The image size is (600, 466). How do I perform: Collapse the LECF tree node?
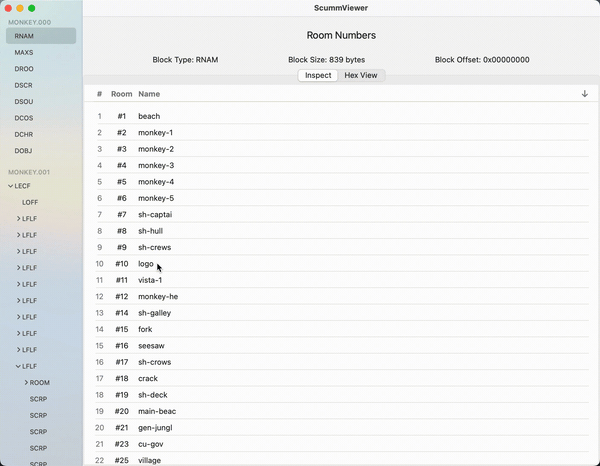(11, 186)
